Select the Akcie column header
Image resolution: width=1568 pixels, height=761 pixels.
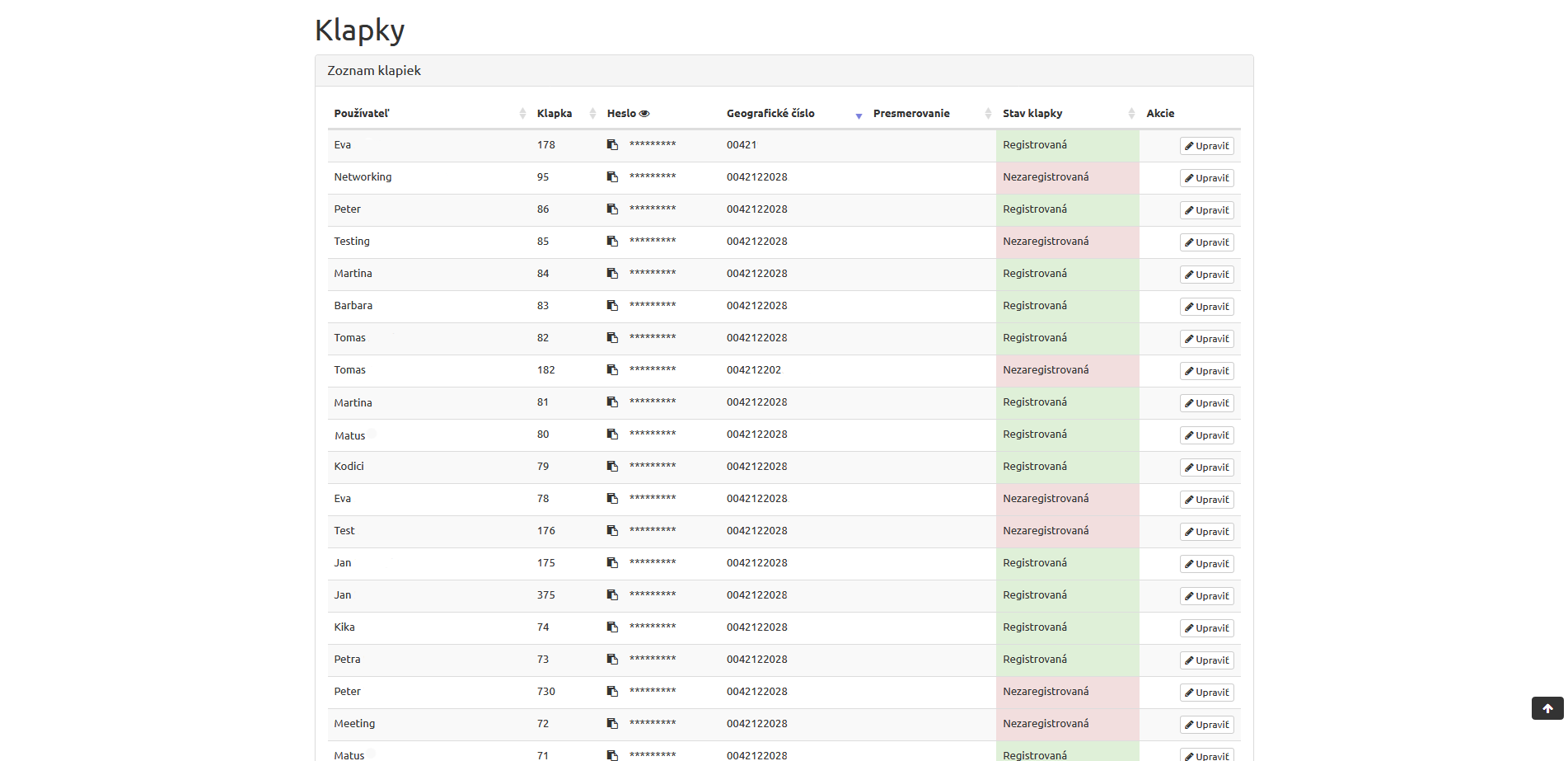point(1160,114)
